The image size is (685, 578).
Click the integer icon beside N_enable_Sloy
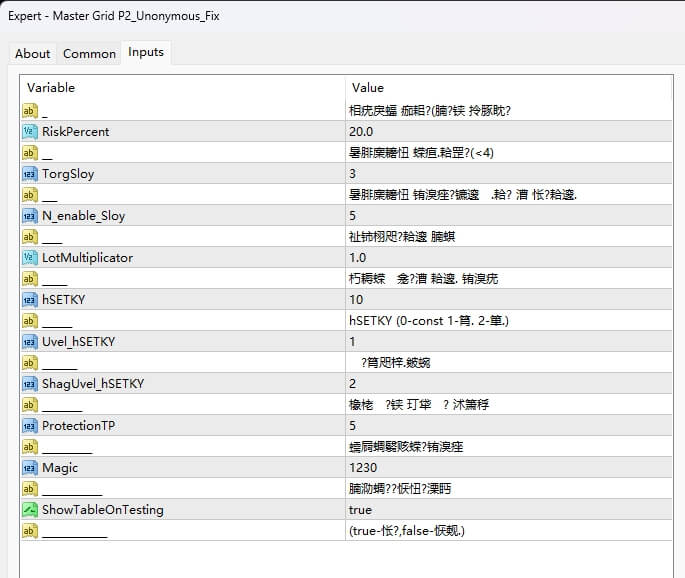click(30, 215)
